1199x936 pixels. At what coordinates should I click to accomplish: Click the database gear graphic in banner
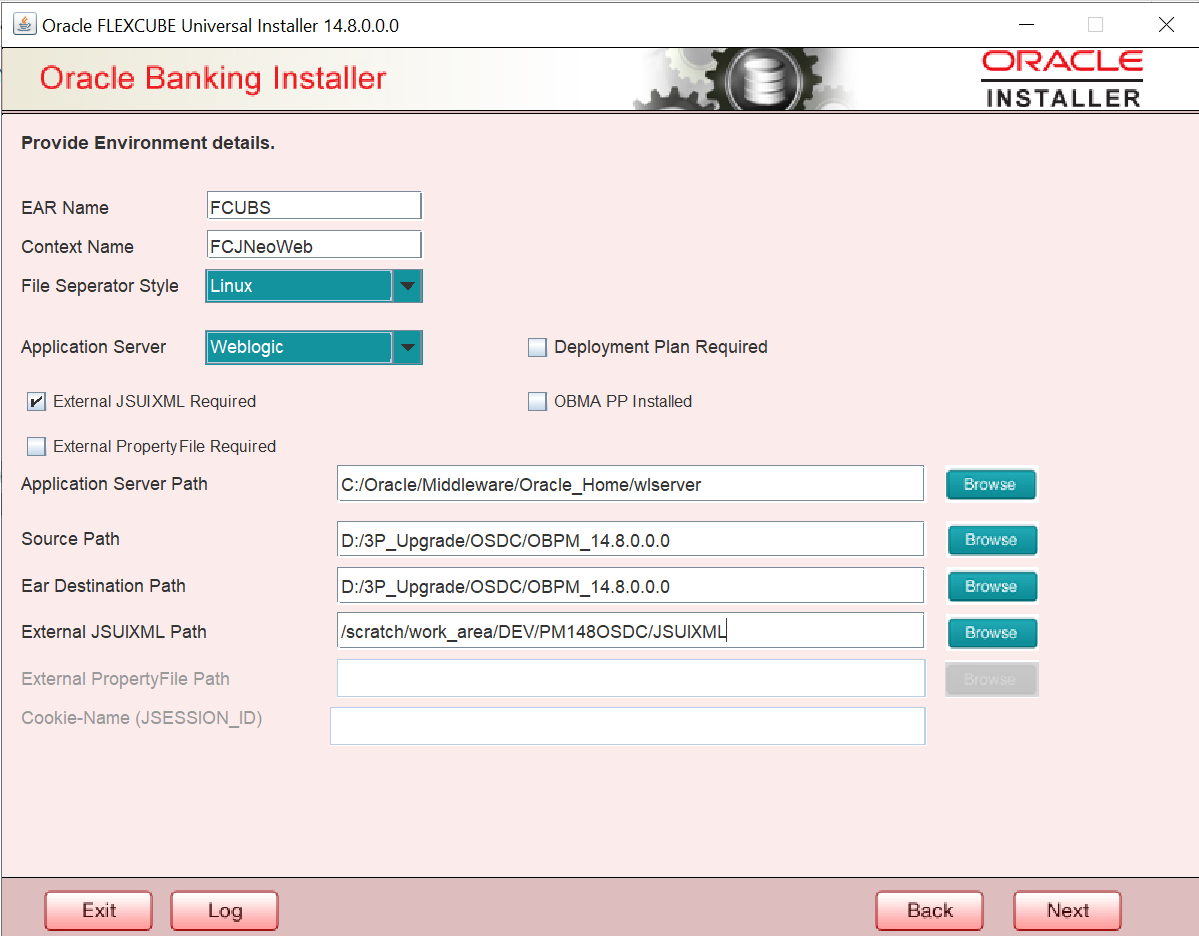pyautogui.click(x=746, y=80)
